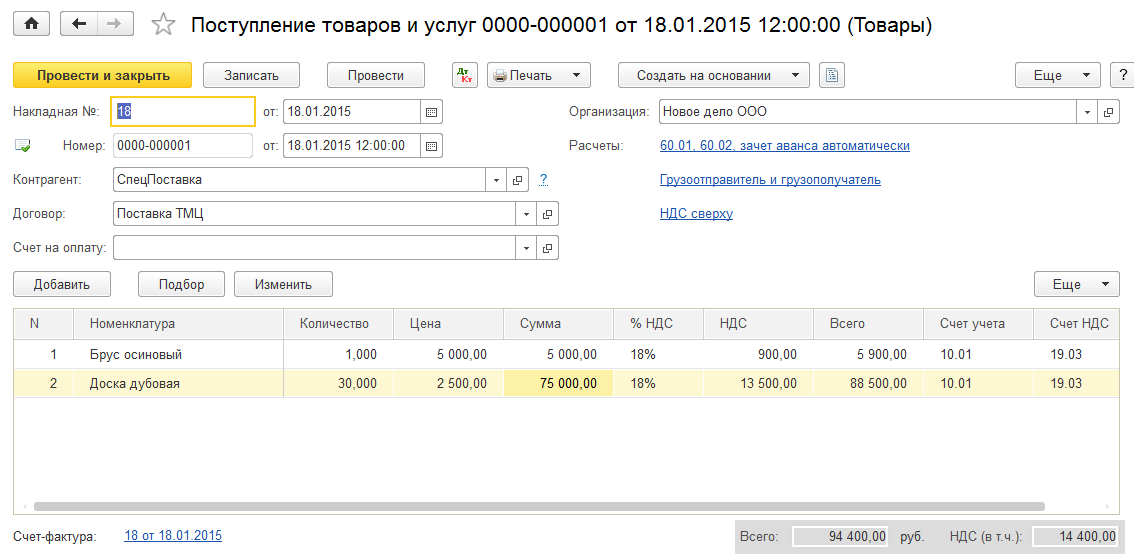Viewport: 1134px width, 556px height.
Task: Click Провести и закрыть button
Action: (103, 75)
